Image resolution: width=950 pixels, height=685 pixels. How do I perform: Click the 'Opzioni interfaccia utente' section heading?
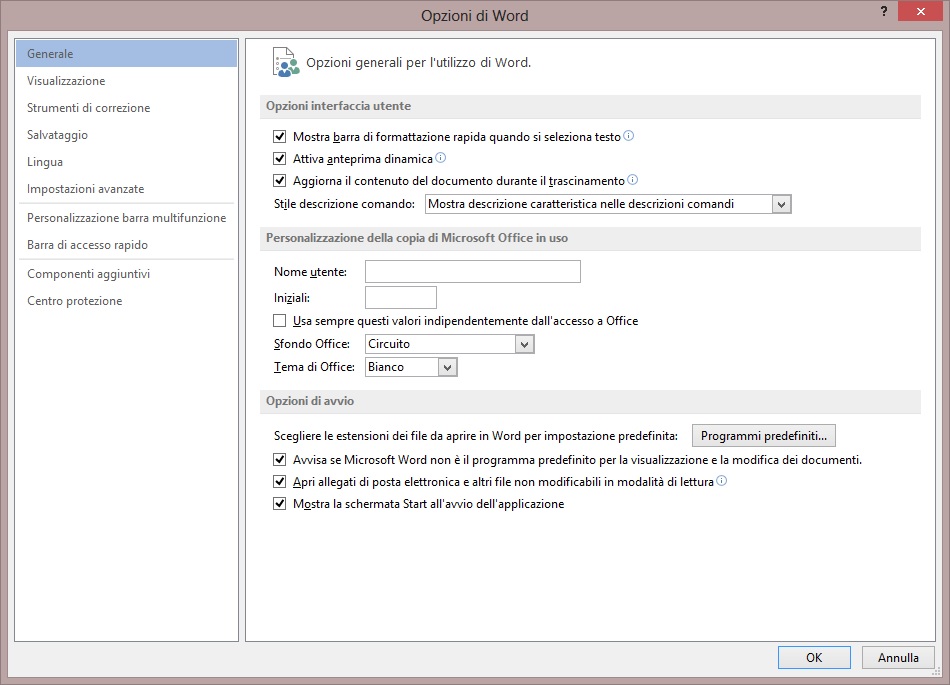[338, 106]
